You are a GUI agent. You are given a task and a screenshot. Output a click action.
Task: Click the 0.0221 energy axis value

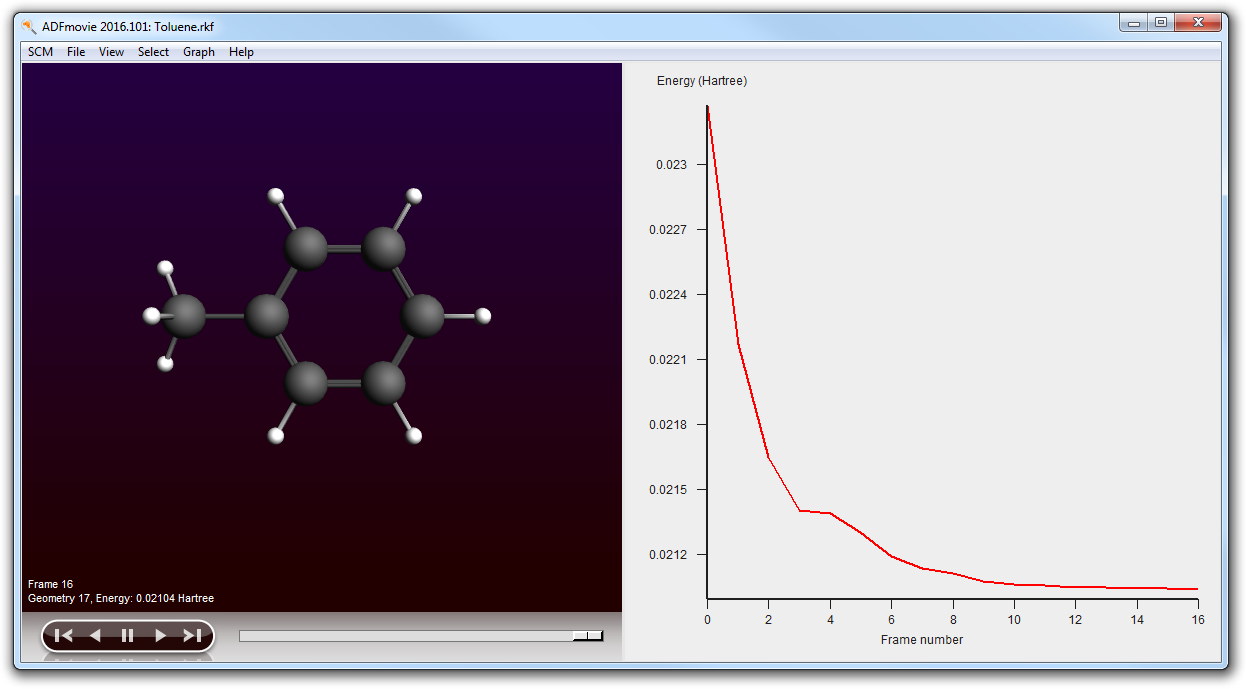pyautogui.click(x=668, y=359)
